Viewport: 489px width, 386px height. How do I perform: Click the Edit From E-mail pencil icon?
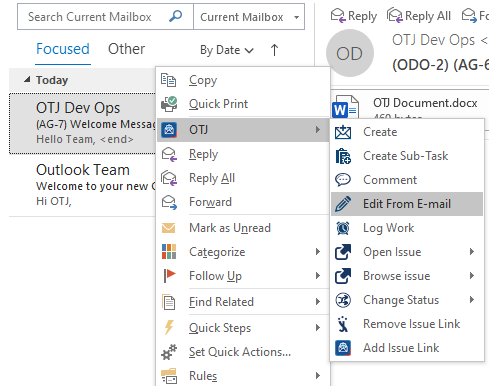pos(343,204)
